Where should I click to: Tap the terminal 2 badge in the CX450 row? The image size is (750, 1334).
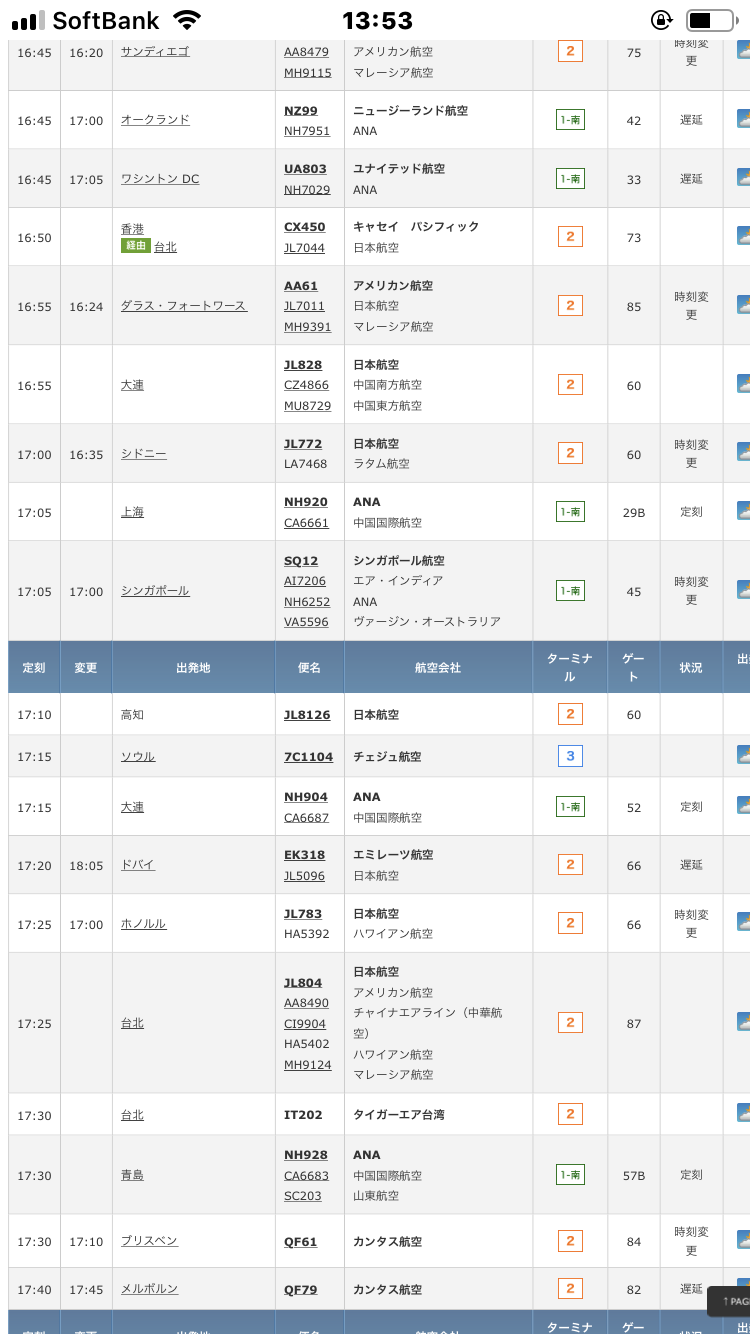pyautogui.click(x=570, y=237)
